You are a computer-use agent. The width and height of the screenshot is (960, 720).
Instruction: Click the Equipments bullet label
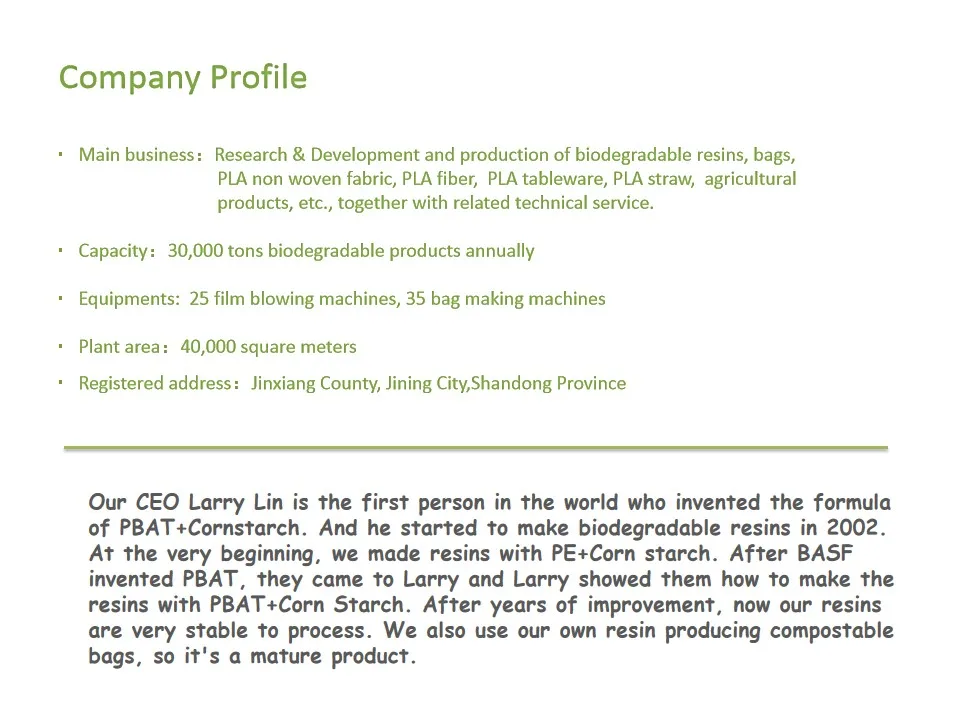tap(129, 299)
